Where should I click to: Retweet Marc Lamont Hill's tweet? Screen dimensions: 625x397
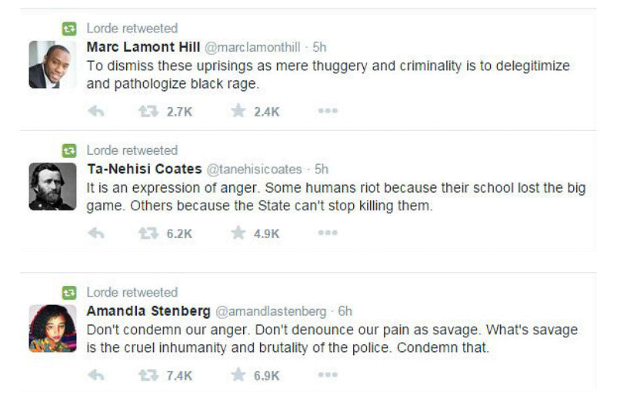(148, 111)
